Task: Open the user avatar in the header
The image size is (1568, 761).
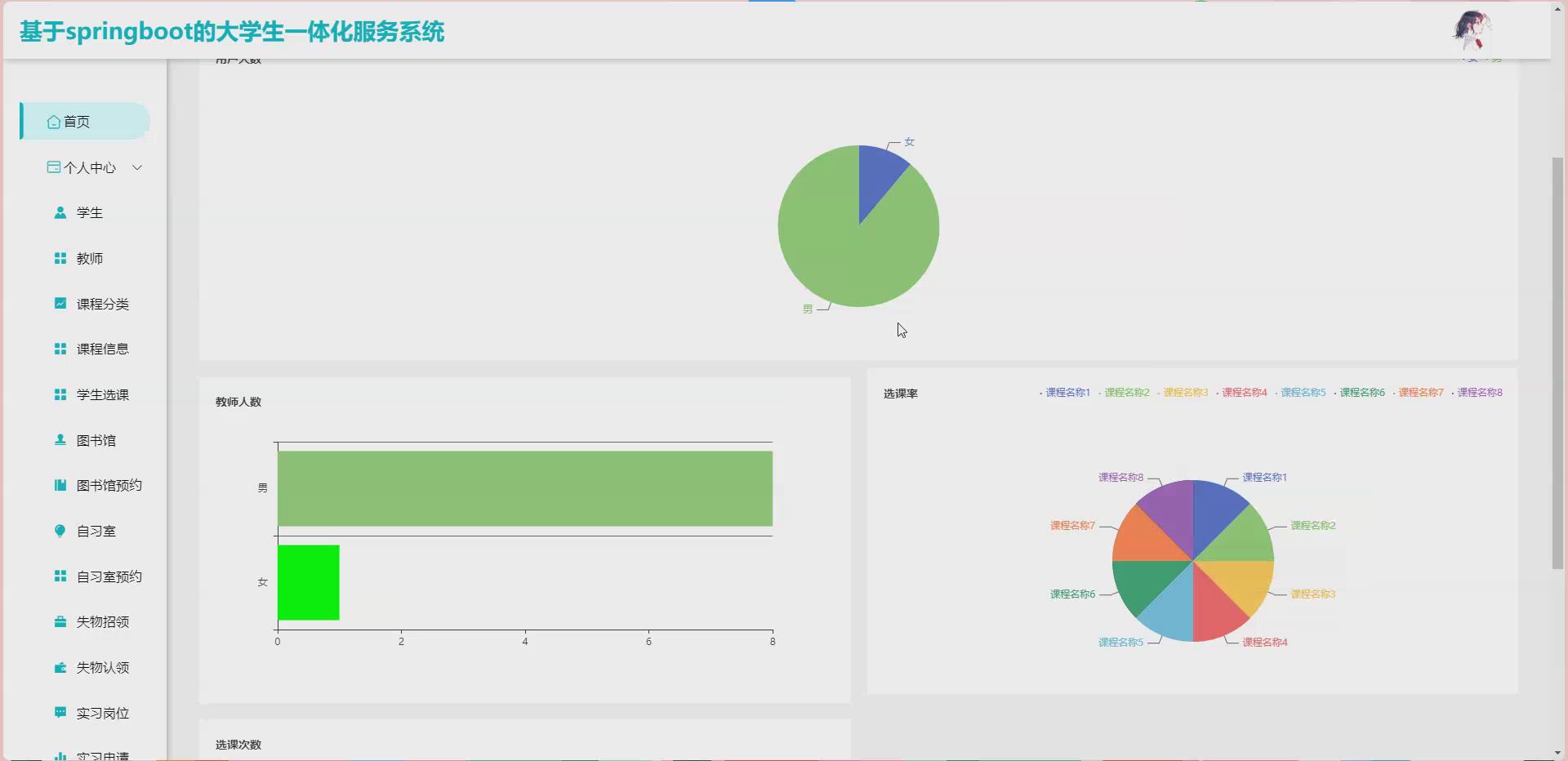Action: (1472, 30)
